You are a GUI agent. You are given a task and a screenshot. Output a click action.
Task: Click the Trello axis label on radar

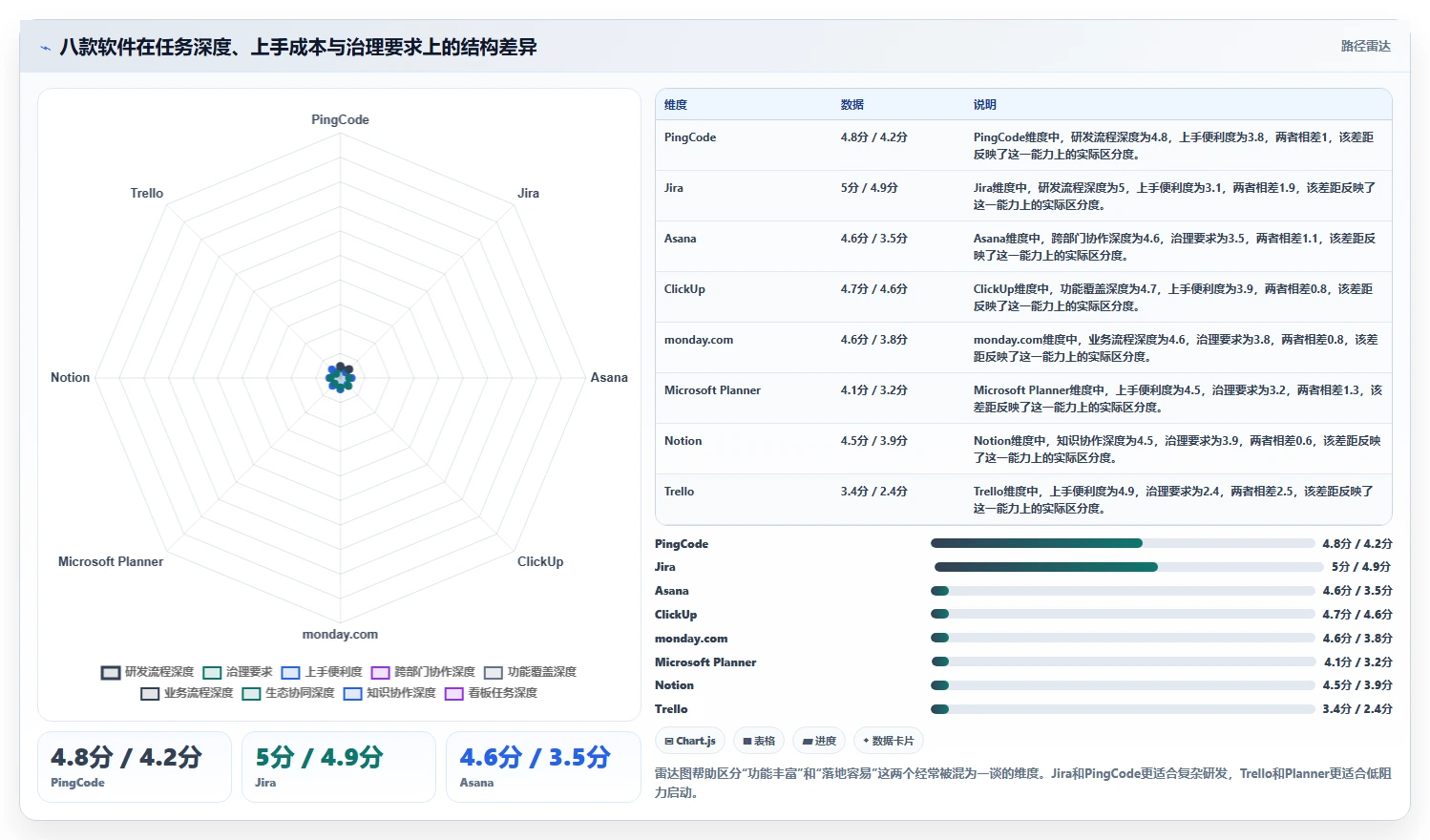pyautogui.click(x=147, y=193)
